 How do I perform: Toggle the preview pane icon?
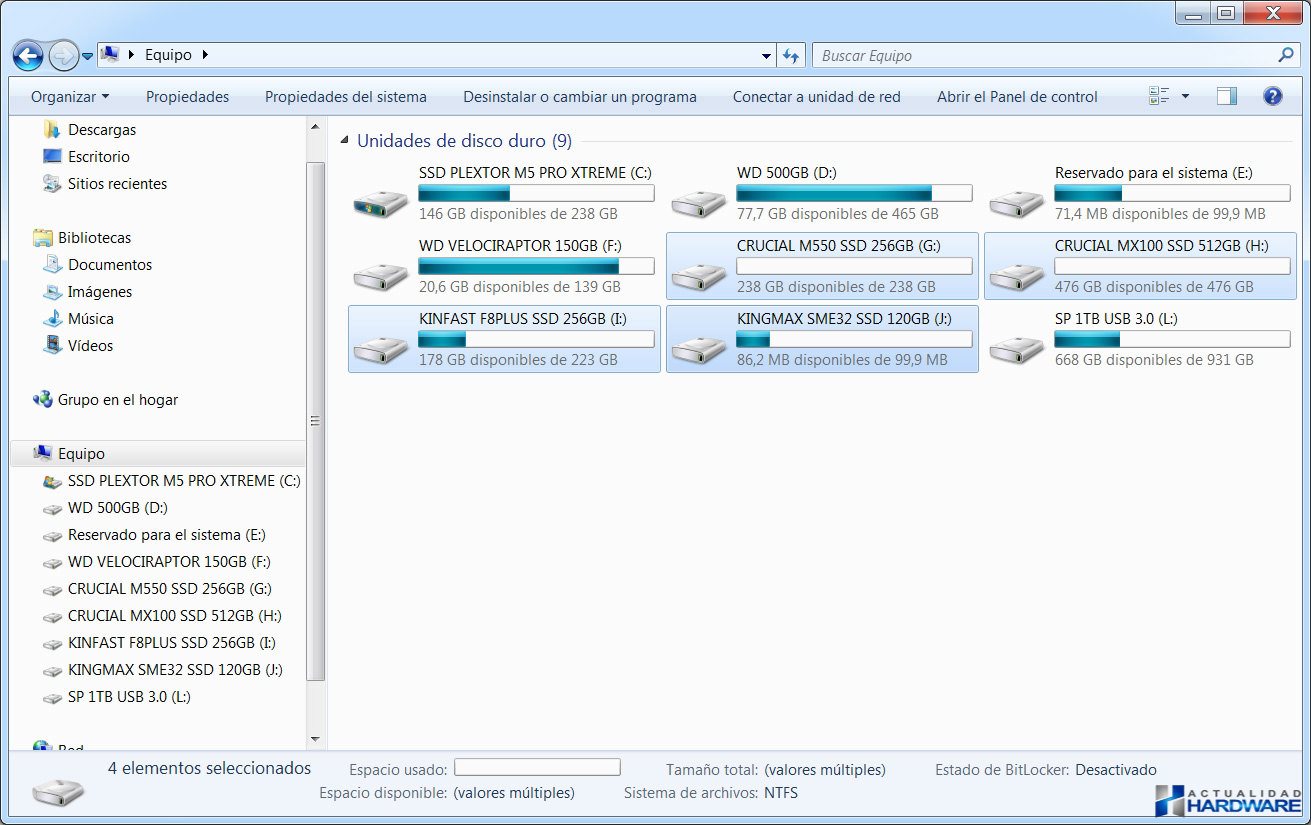click(1226, 97)
